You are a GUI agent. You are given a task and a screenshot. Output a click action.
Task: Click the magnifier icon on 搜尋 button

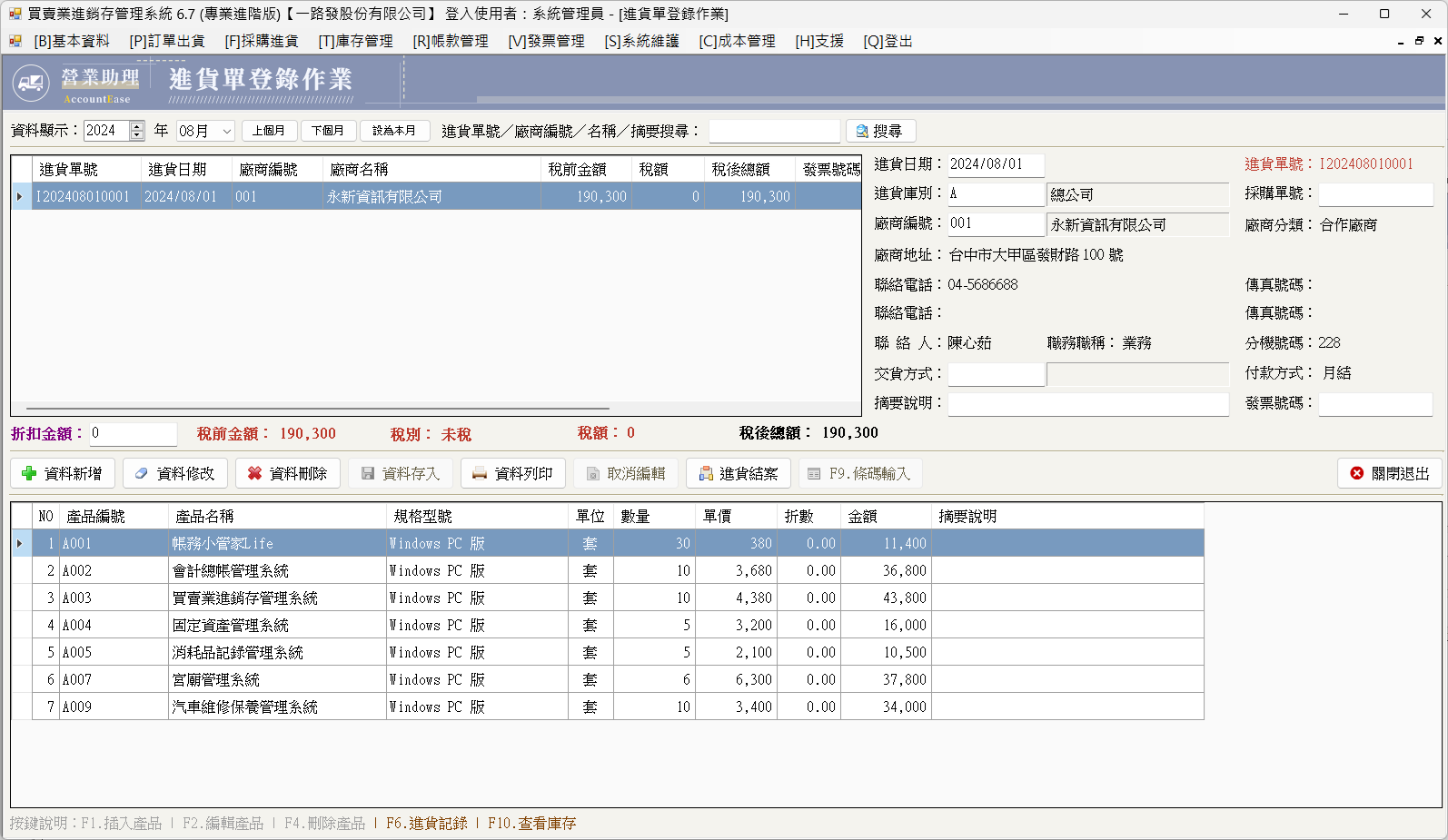click(862, 131)
